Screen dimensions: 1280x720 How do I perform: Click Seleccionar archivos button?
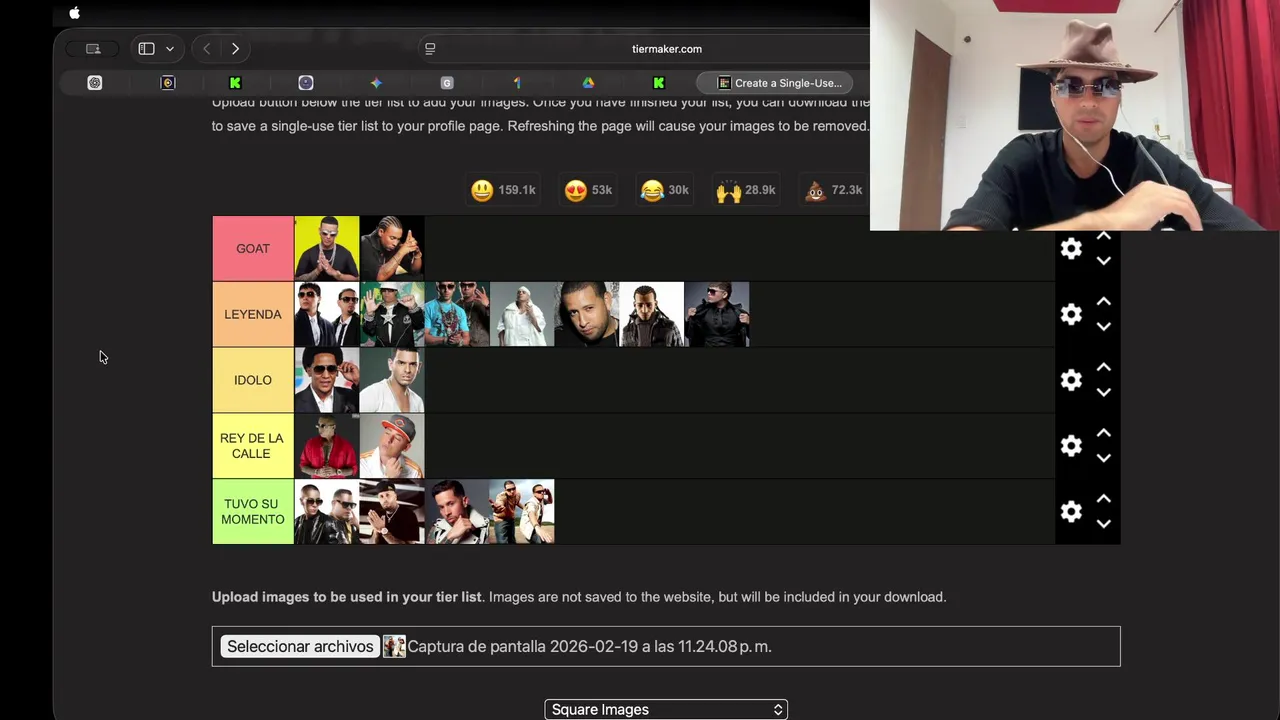point(300,647)
